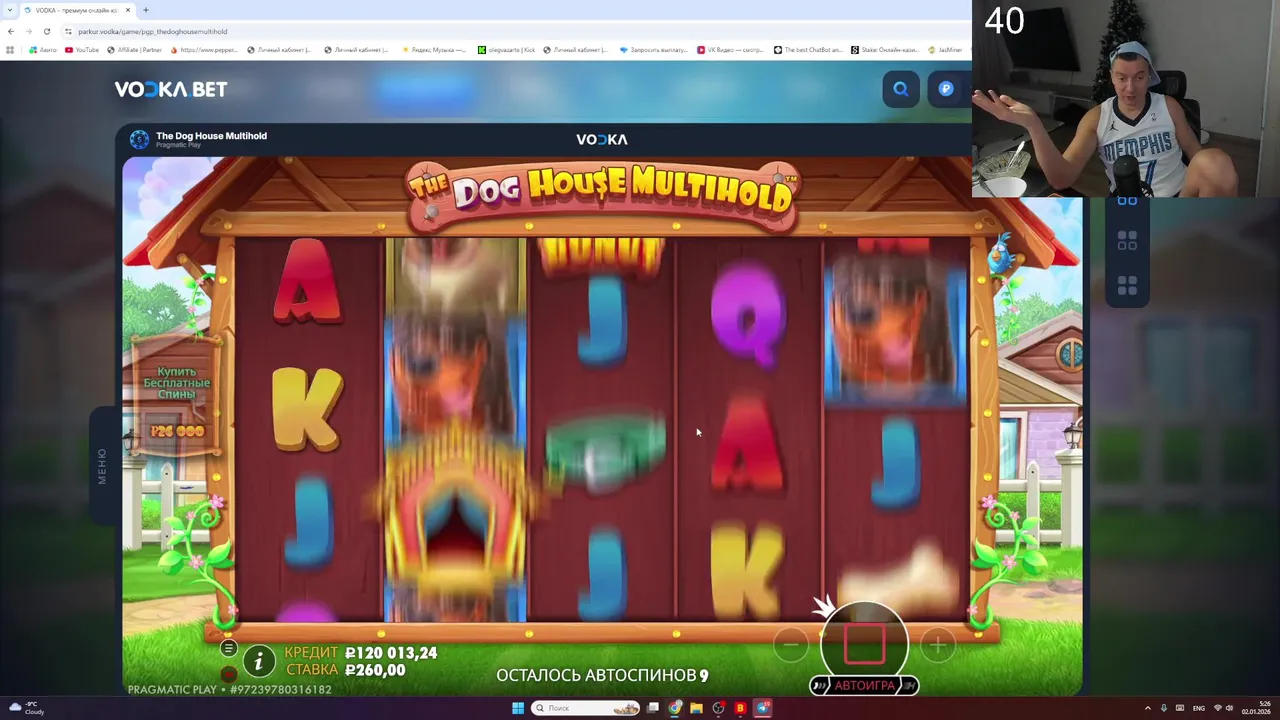Image resolution: width=1280 pixels, height=720 pixels.
Task: Click the КРЕДИТ balance value
Action: point(391,653)
